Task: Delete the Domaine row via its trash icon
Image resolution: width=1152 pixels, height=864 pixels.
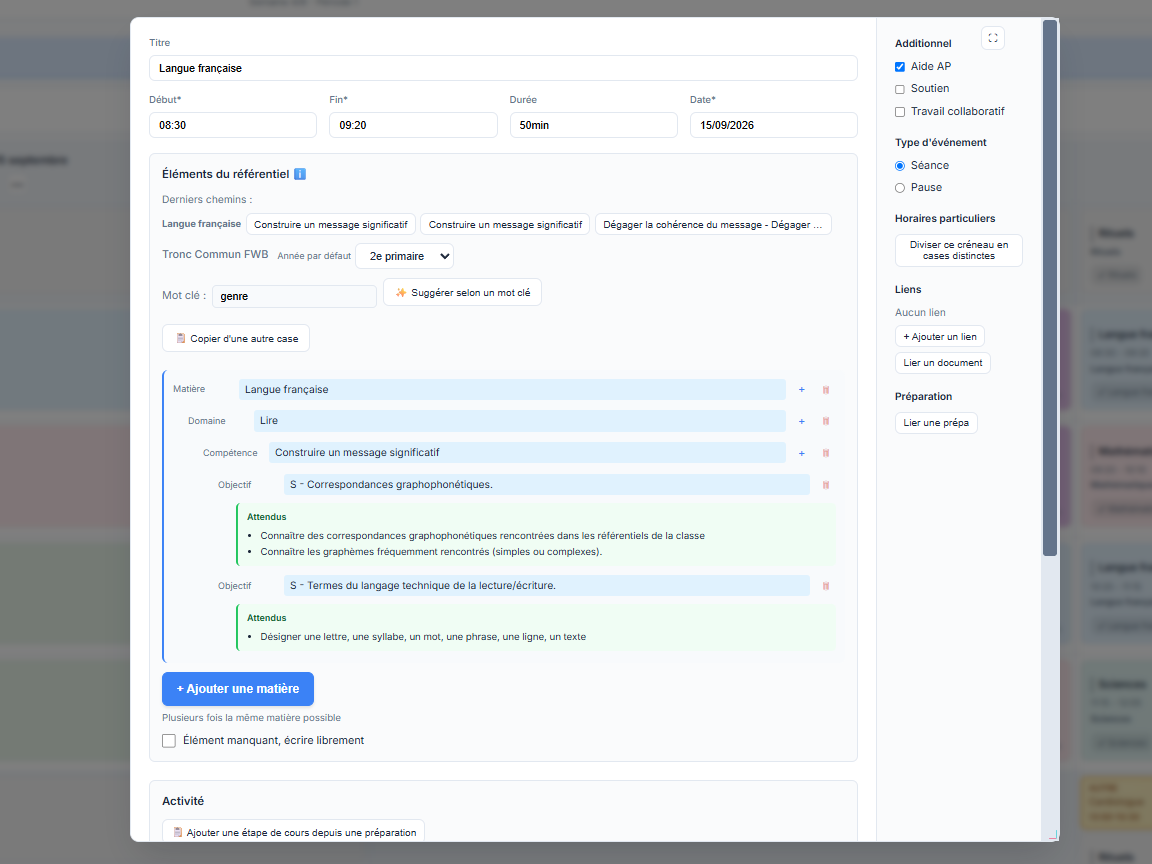Action: 826,421
